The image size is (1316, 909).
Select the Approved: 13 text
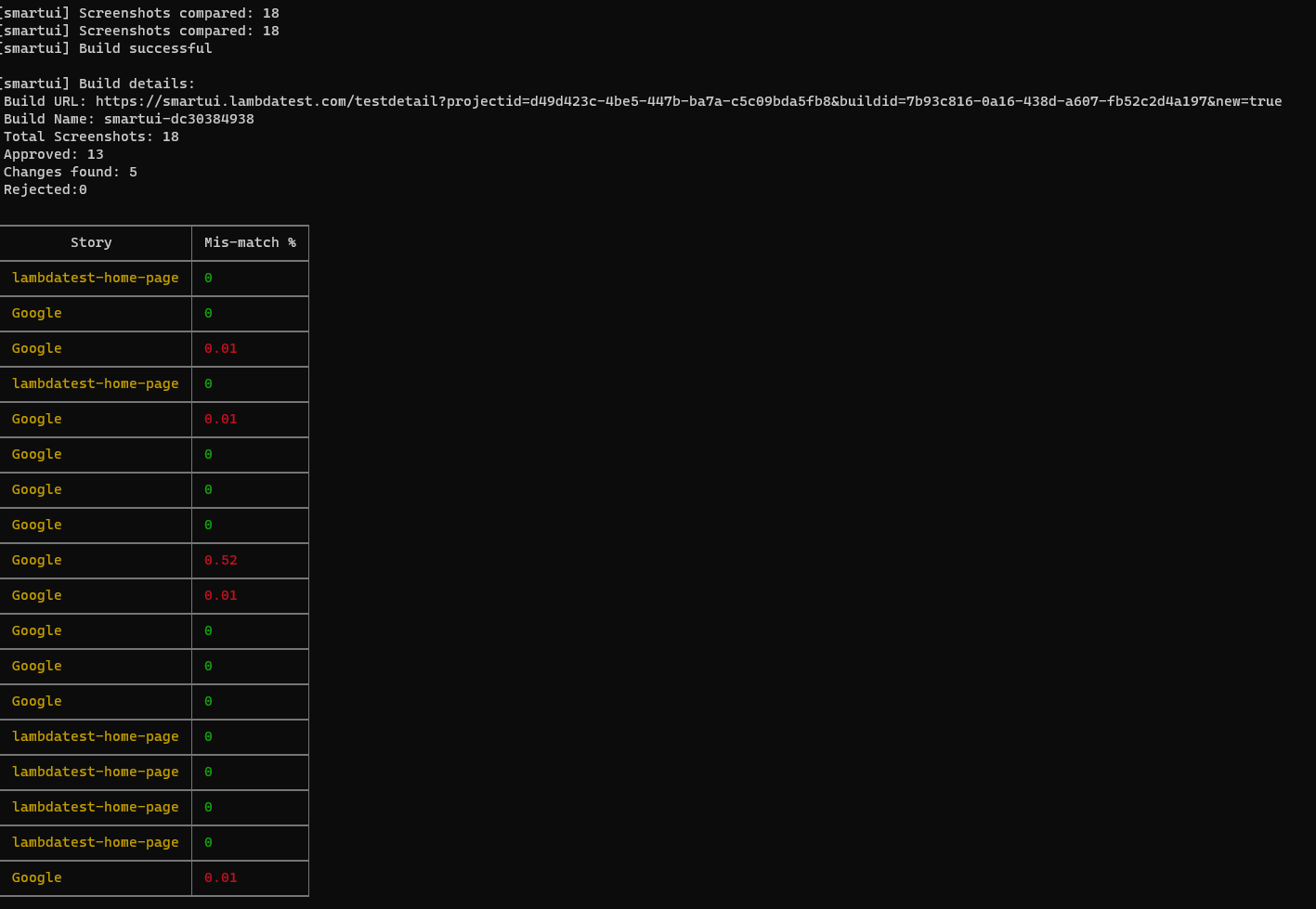tap(54, 154)
